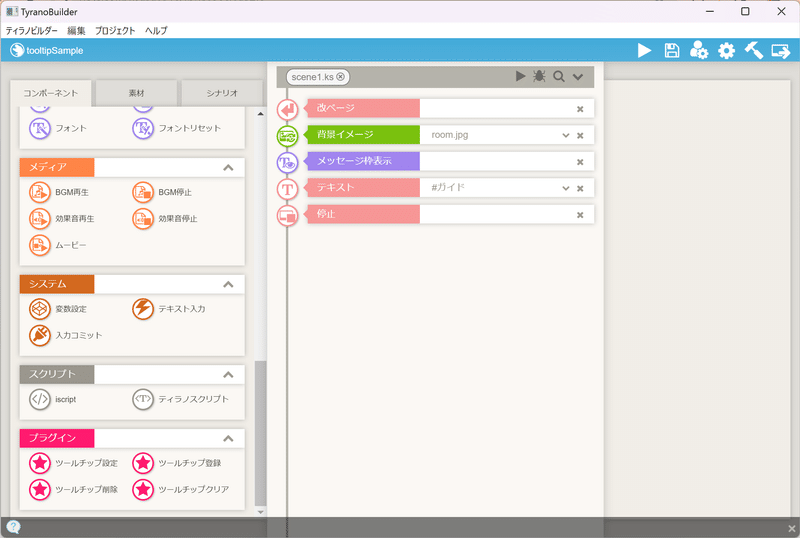800x538 pixels.
Task: Expand the テキスト row dropdown
Action: [x=565, y=188]
